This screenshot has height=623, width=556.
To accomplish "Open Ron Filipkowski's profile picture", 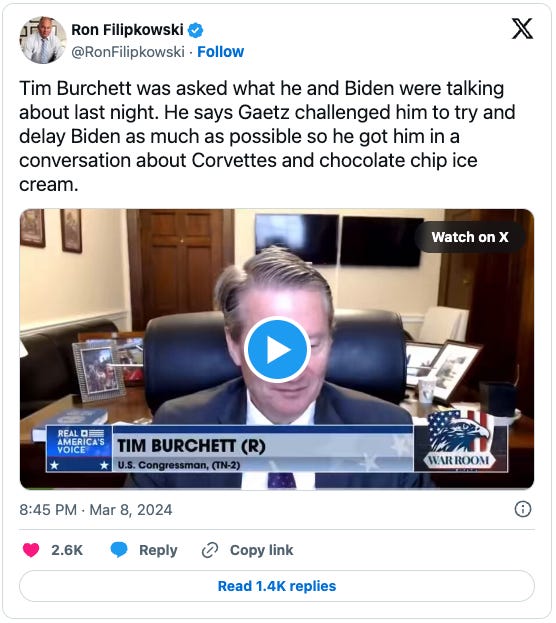I will click(x=43, y=40).
